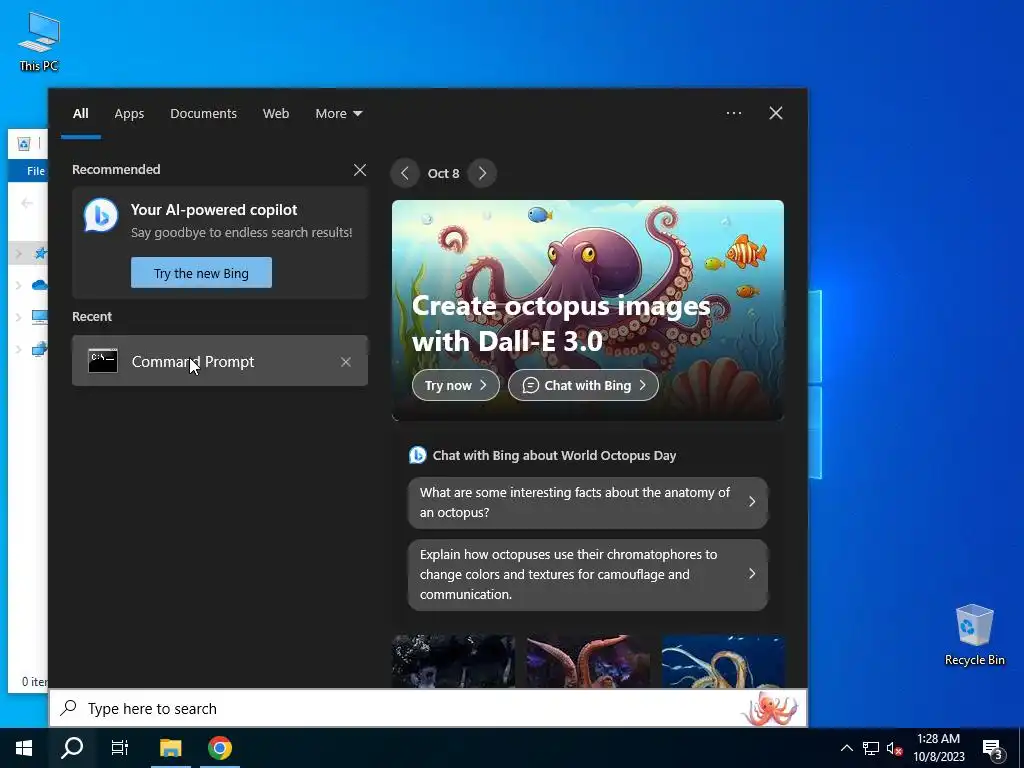The image size is (1024, 768).
Task: Click the Oct 8 date label
Action: click(x=443, y=173)
